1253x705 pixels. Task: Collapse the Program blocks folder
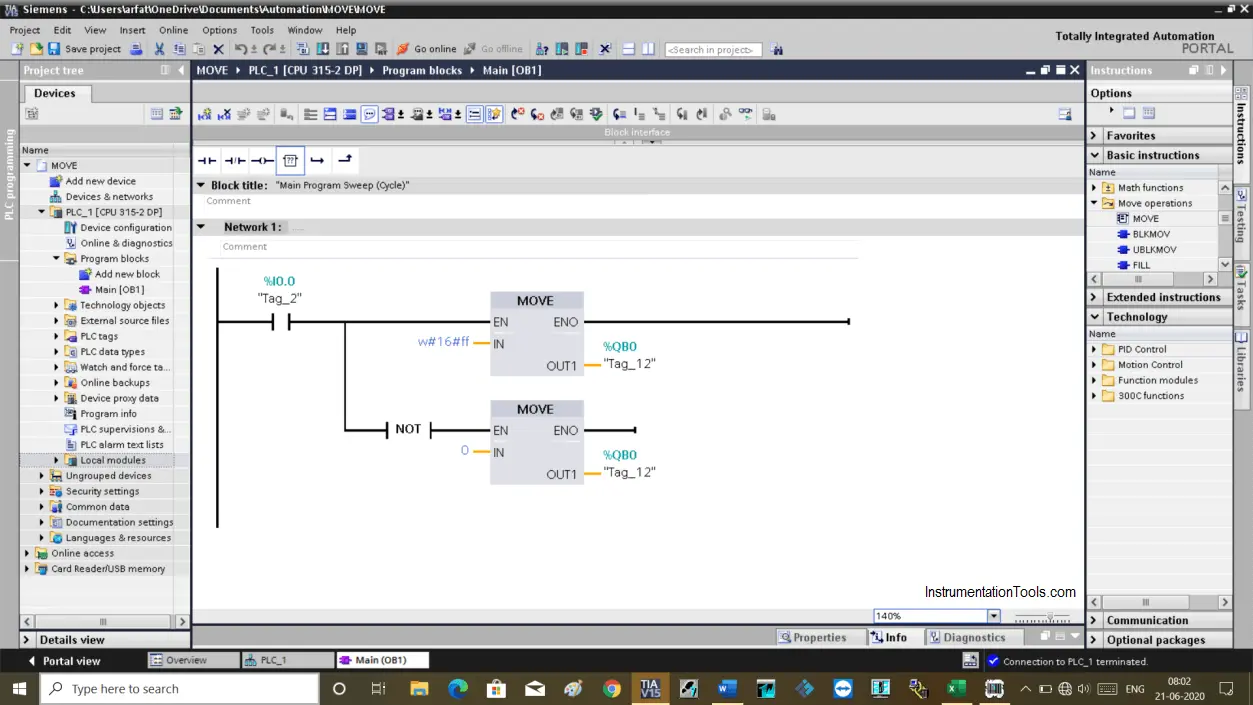[57, 258]
